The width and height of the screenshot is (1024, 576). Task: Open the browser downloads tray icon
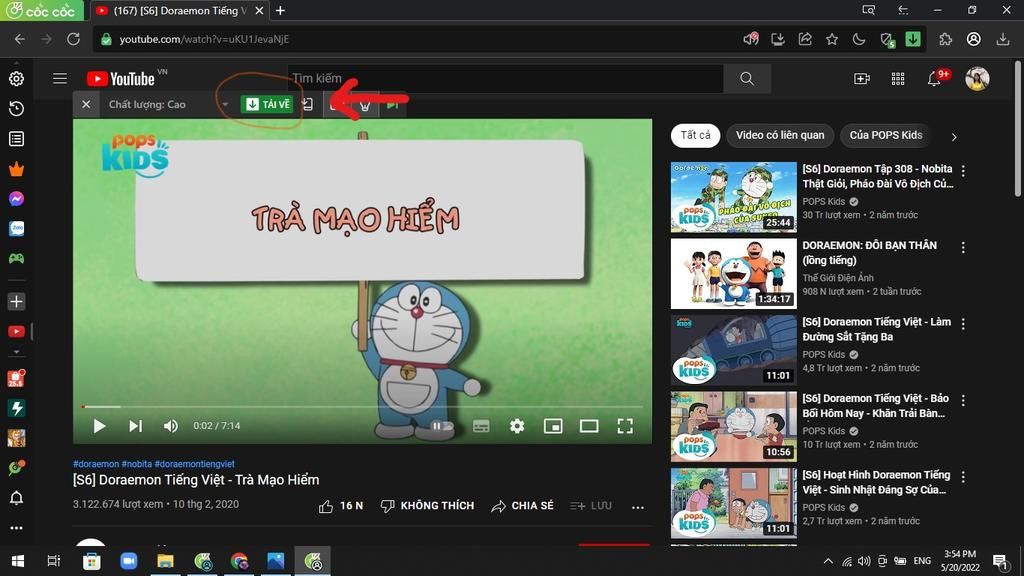pos(1003,39)
